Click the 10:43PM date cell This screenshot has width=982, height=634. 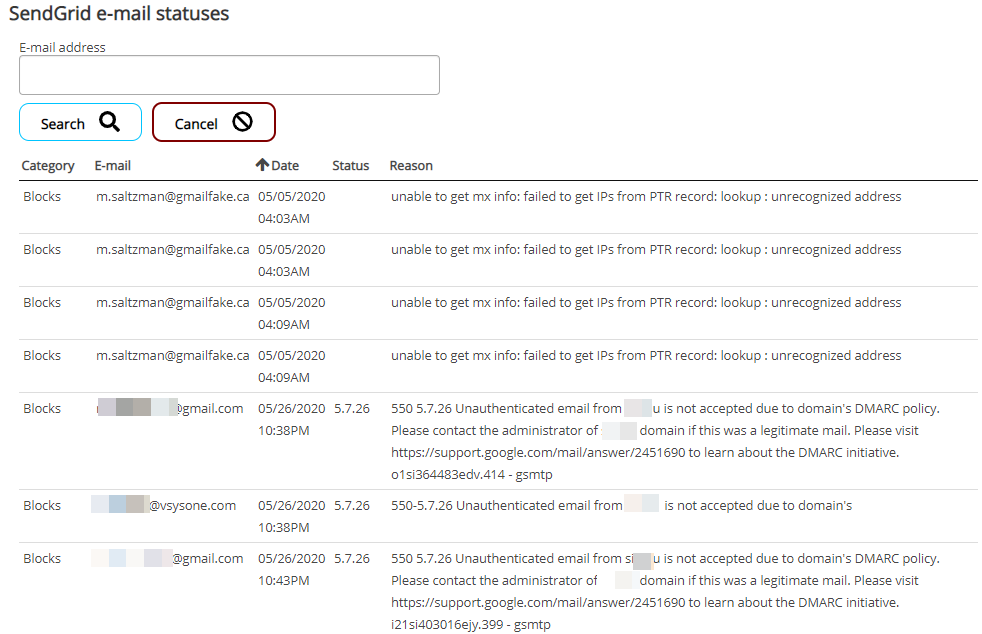coord(284,581)
